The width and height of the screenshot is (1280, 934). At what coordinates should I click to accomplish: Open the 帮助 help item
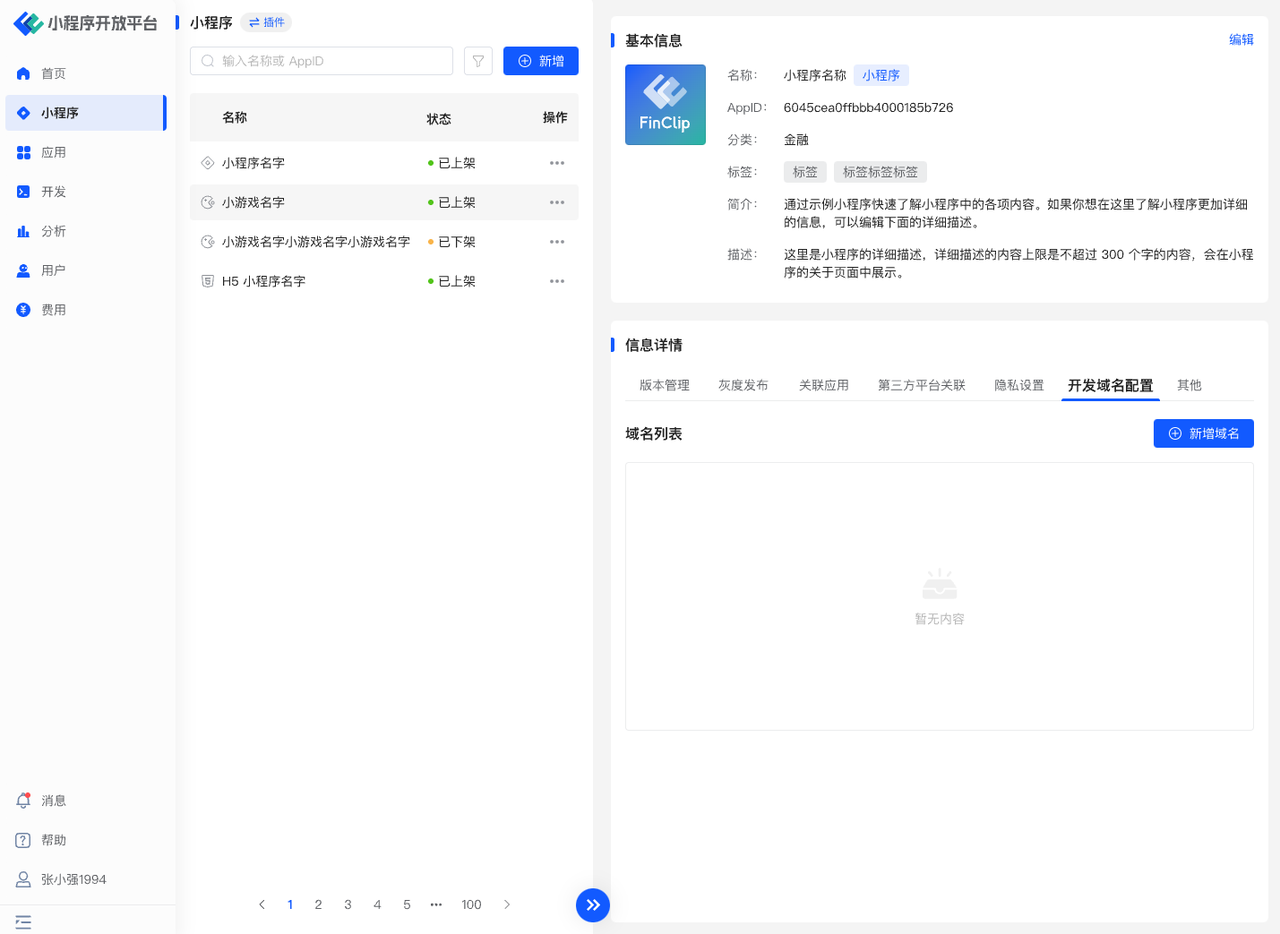(52, 840)
